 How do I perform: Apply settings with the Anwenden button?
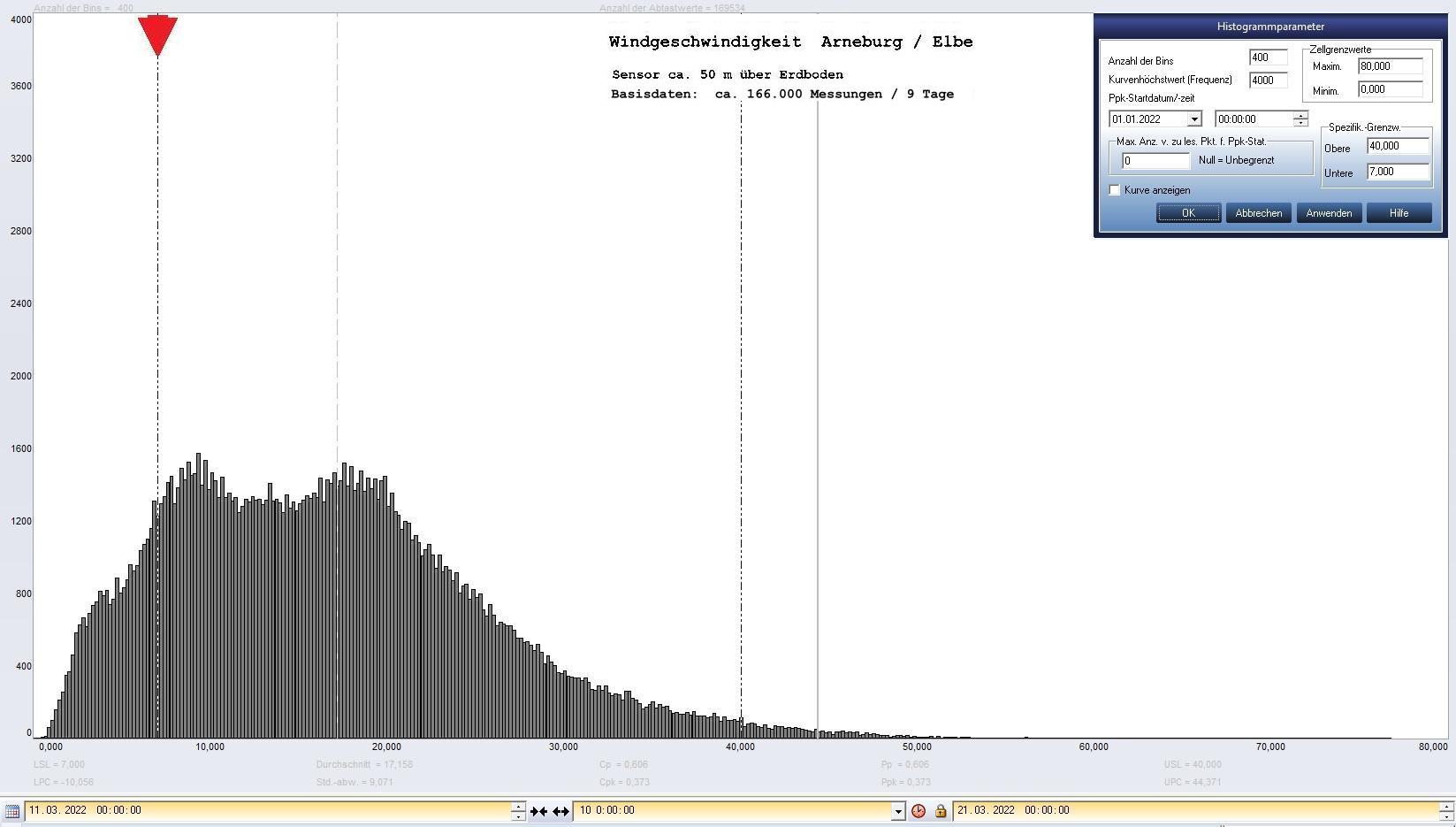tap(1328, 213)
